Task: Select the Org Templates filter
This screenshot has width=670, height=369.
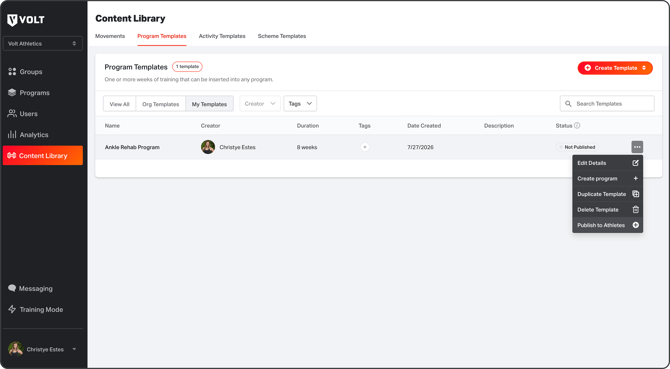Action: click(161, 104)
